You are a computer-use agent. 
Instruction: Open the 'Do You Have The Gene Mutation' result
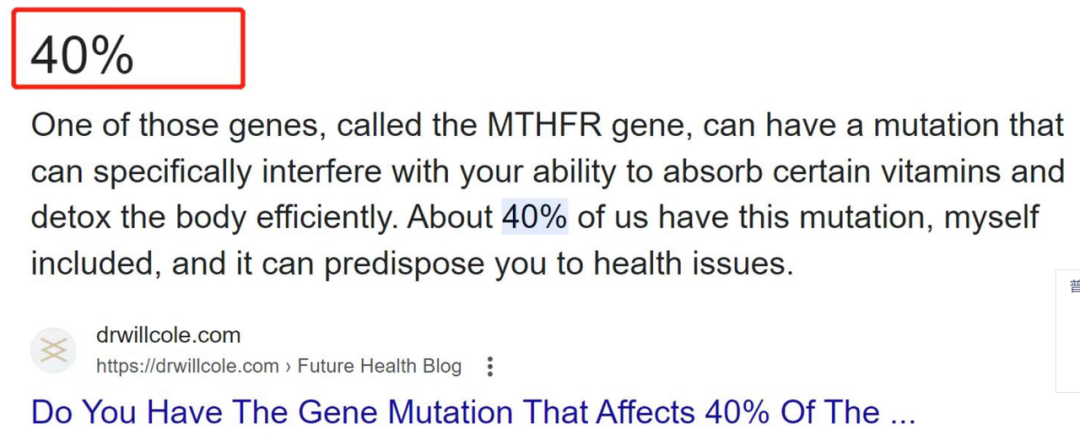click(473, 412)
